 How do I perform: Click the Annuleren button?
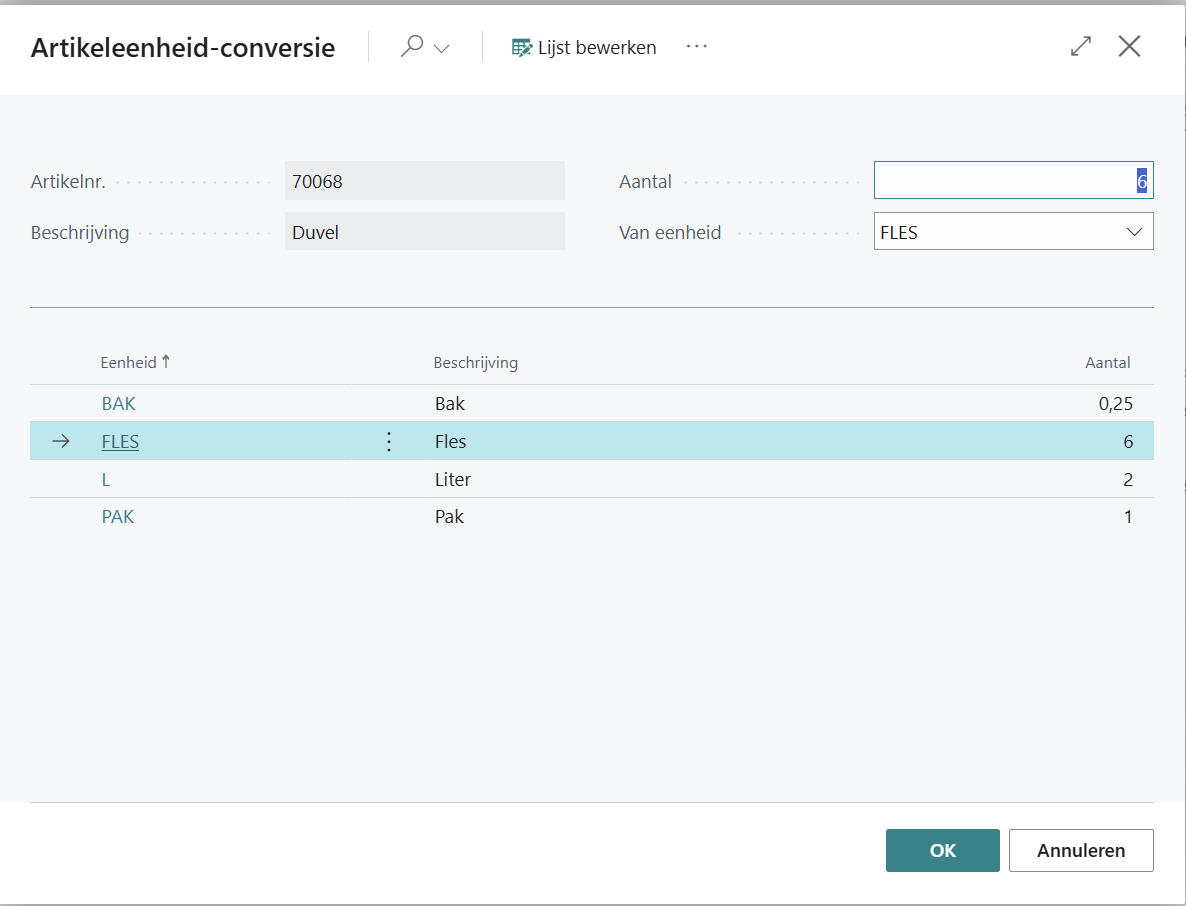pos(1080,851)
